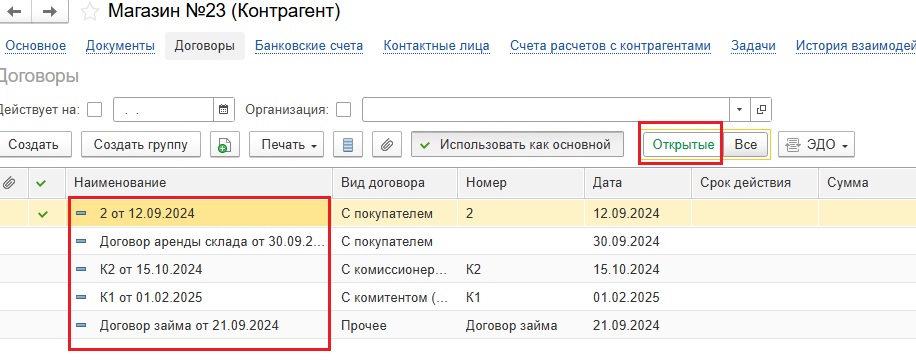Screen dimensions: 916x361
Task: Toggle the Действует на checkbox
Action: coord(94,110)
